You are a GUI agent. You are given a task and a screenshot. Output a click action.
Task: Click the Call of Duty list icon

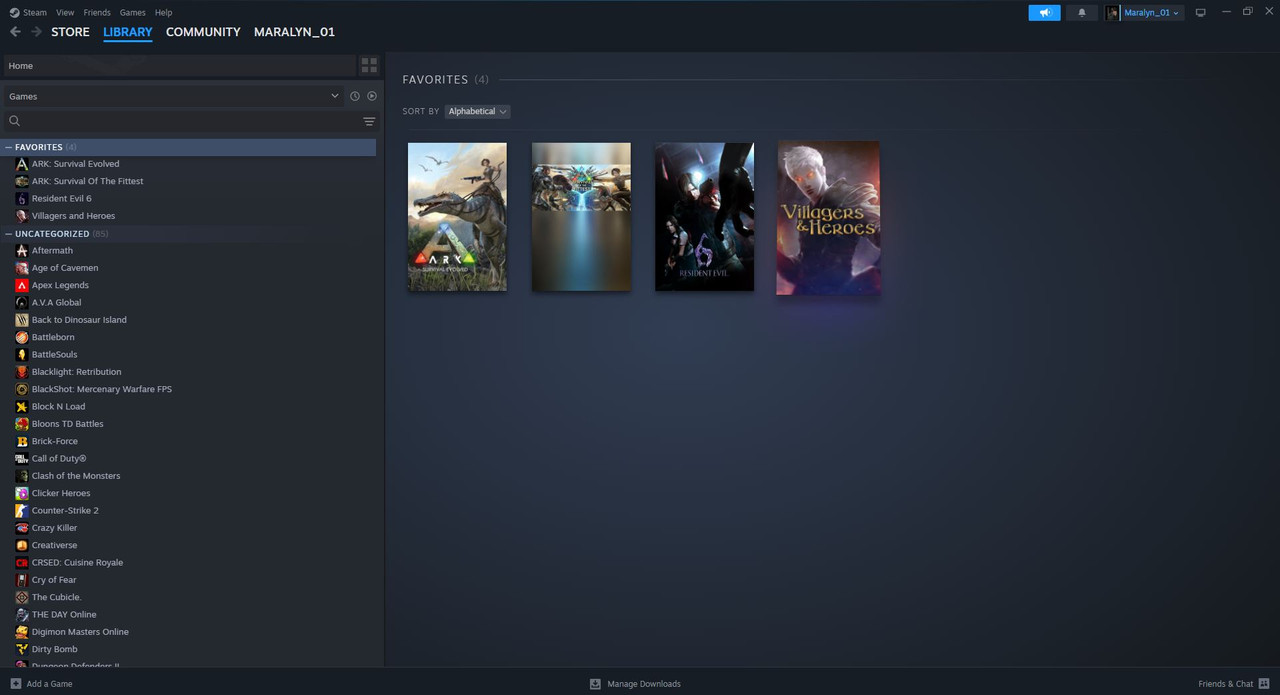click(x=22, y=459)
